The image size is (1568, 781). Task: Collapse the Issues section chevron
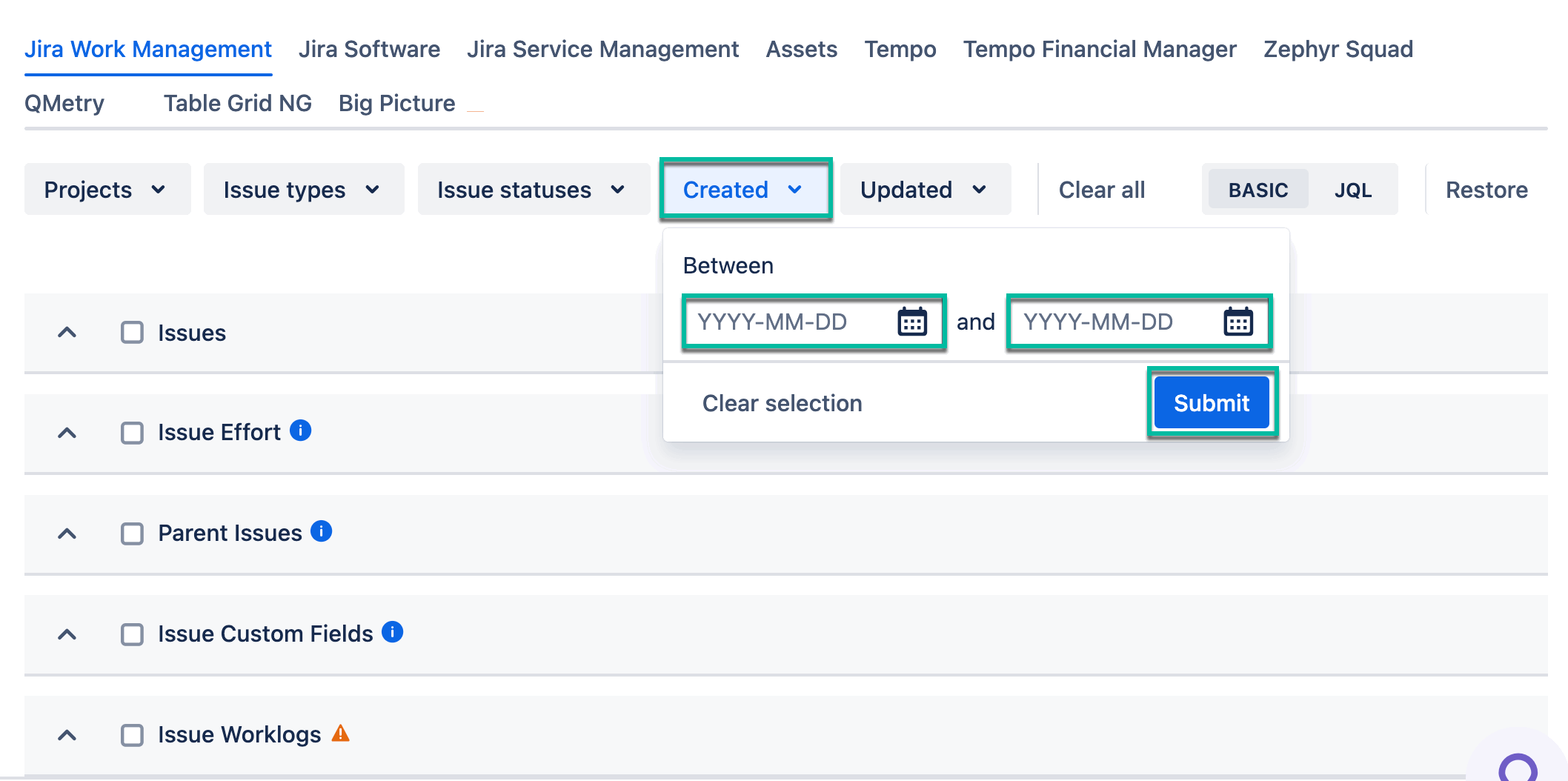[67, 333]
